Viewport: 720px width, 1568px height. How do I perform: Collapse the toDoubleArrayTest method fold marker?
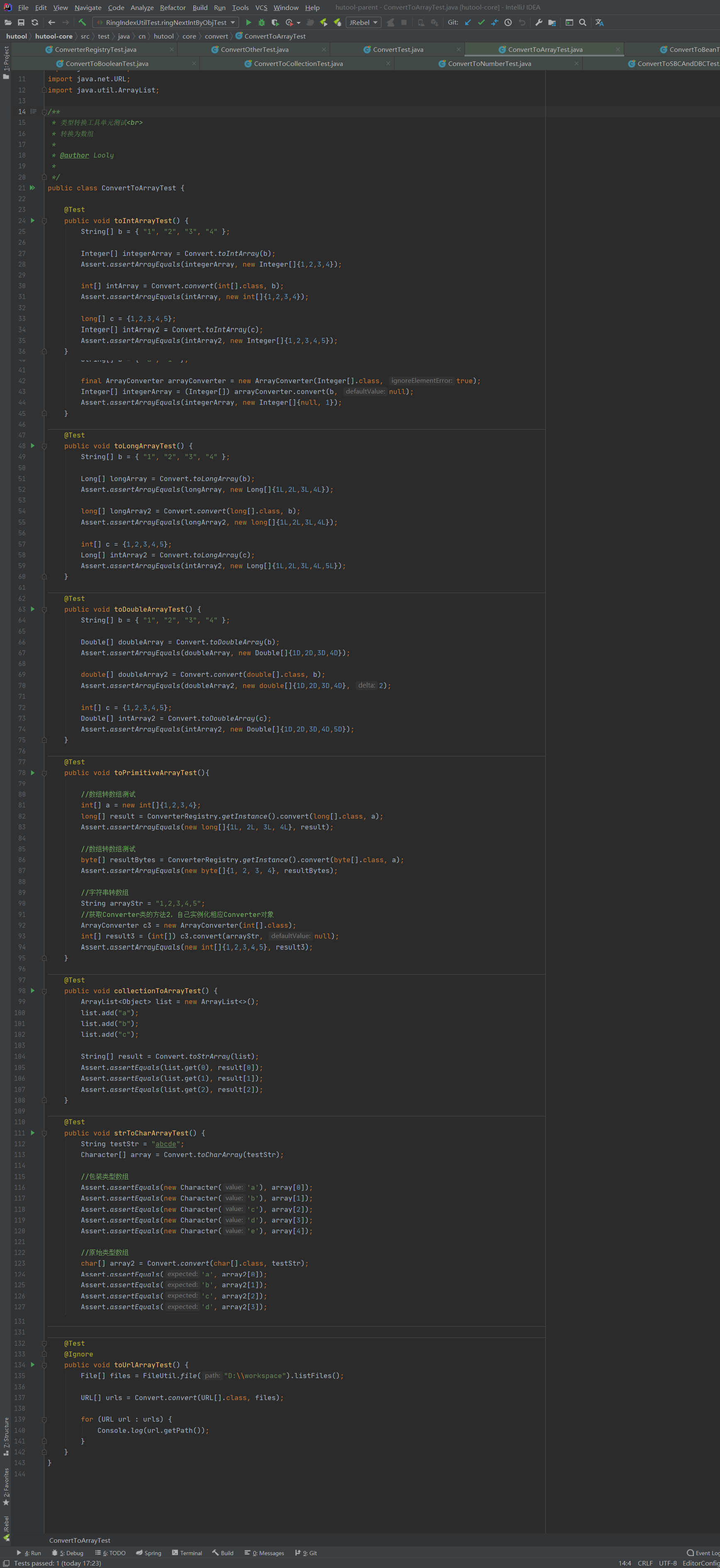coord(44,609)
